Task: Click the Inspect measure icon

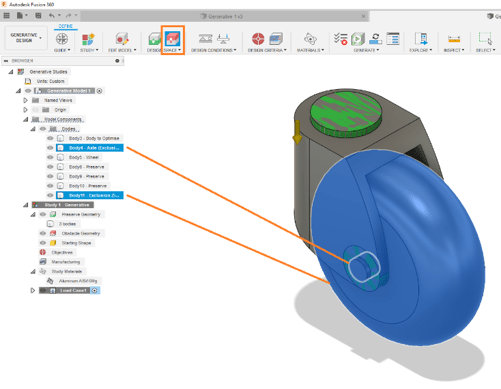Action: click(x=454, y=39)
